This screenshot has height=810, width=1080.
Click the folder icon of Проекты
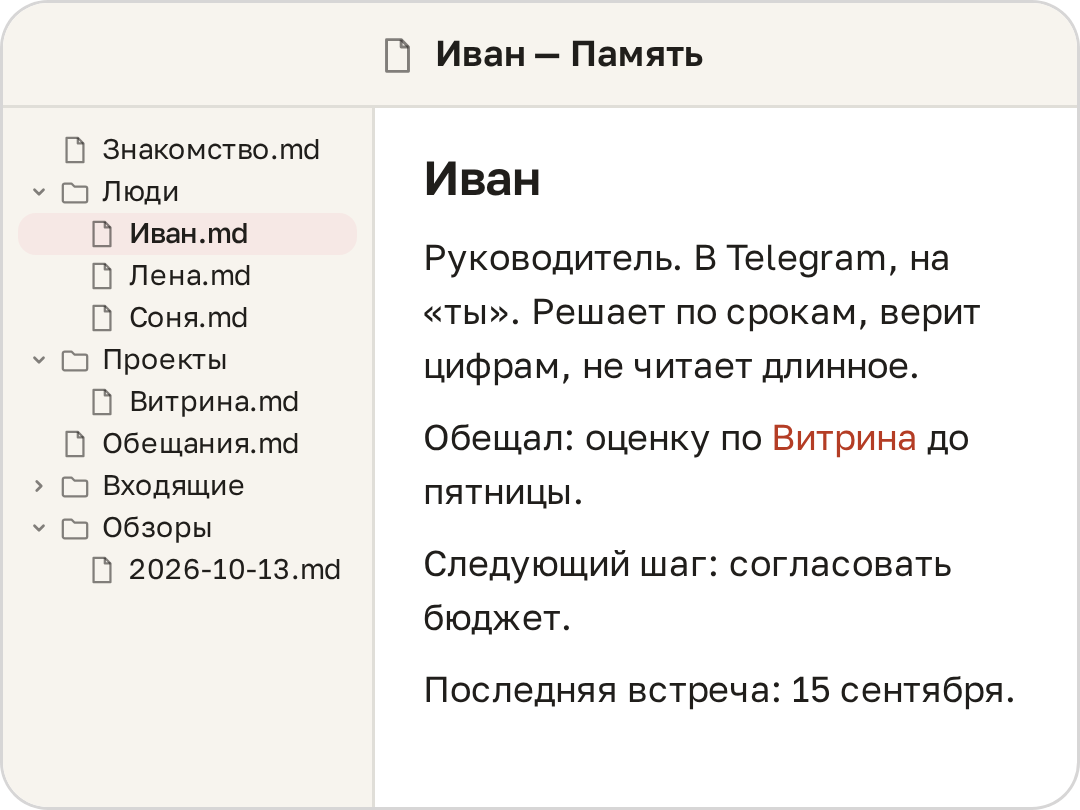coord(75,360)
